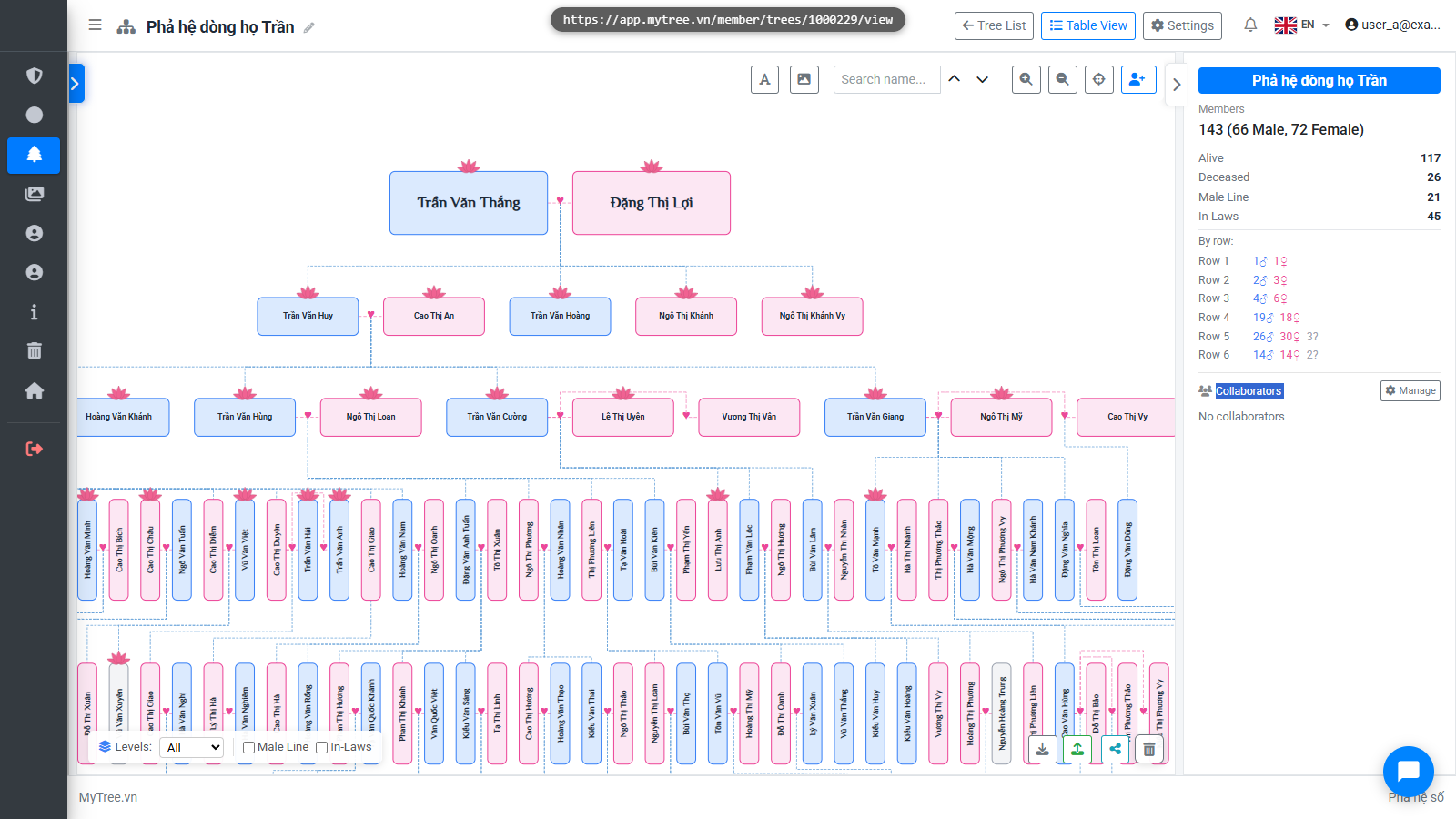Open the second user profile icon in the sidebar
1456x819 pixels.
(34, 272)
